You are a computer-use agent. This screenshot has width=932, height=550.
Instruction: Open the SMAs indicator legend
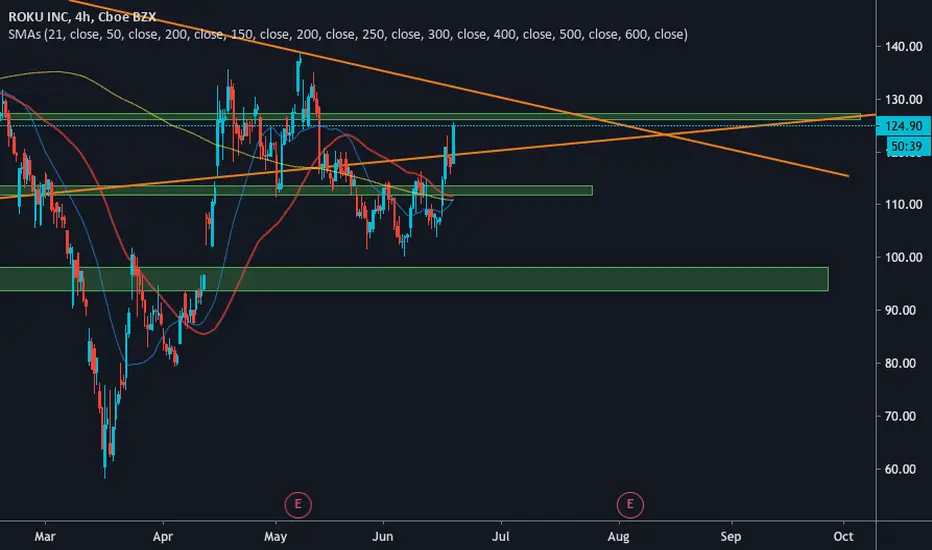tap(348, 34)
